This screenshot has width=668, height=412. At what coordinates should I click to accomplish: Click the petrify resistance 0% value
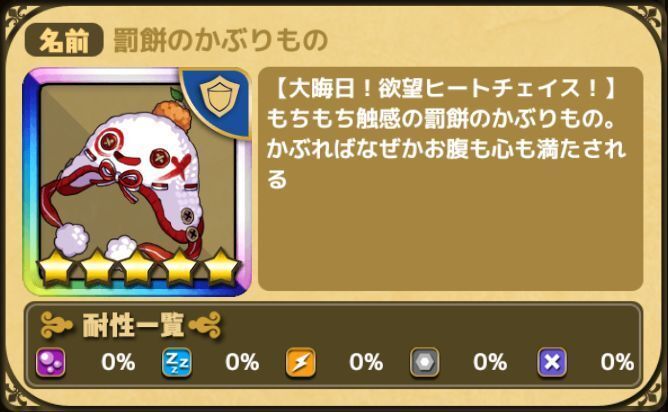(x=490, y=363)
